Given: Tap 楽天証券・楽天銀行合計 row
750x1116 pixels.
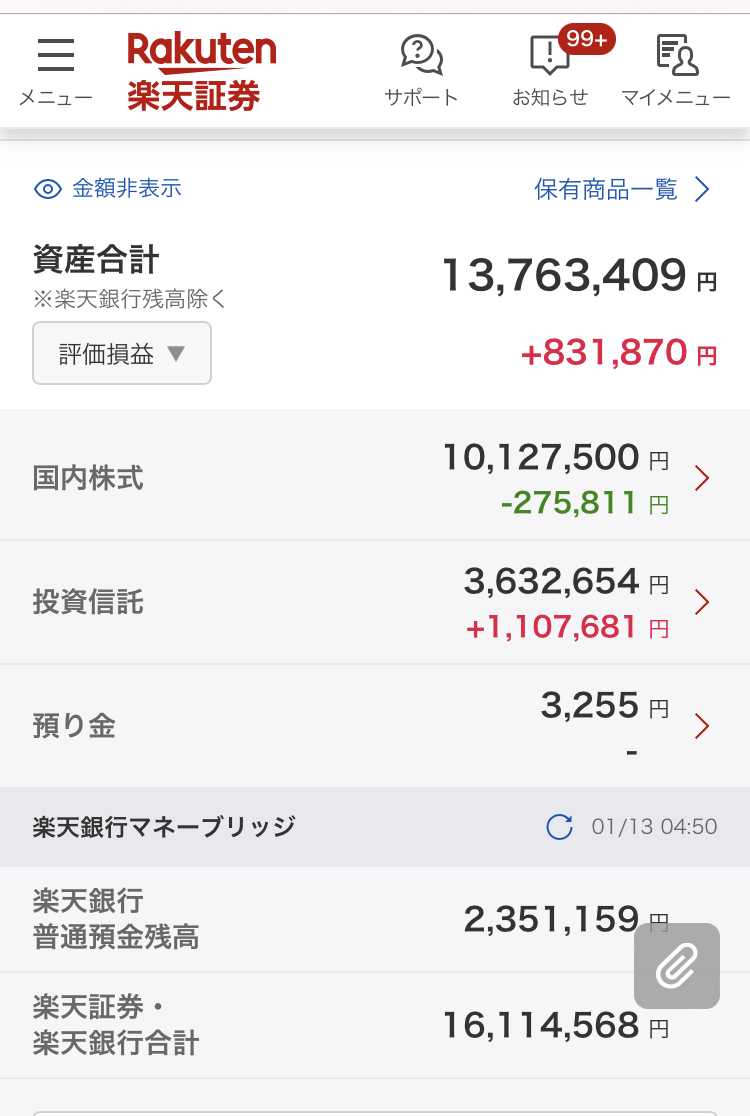Looking at the screenshot, I should pyautogui.click(x=375, y=1025).
